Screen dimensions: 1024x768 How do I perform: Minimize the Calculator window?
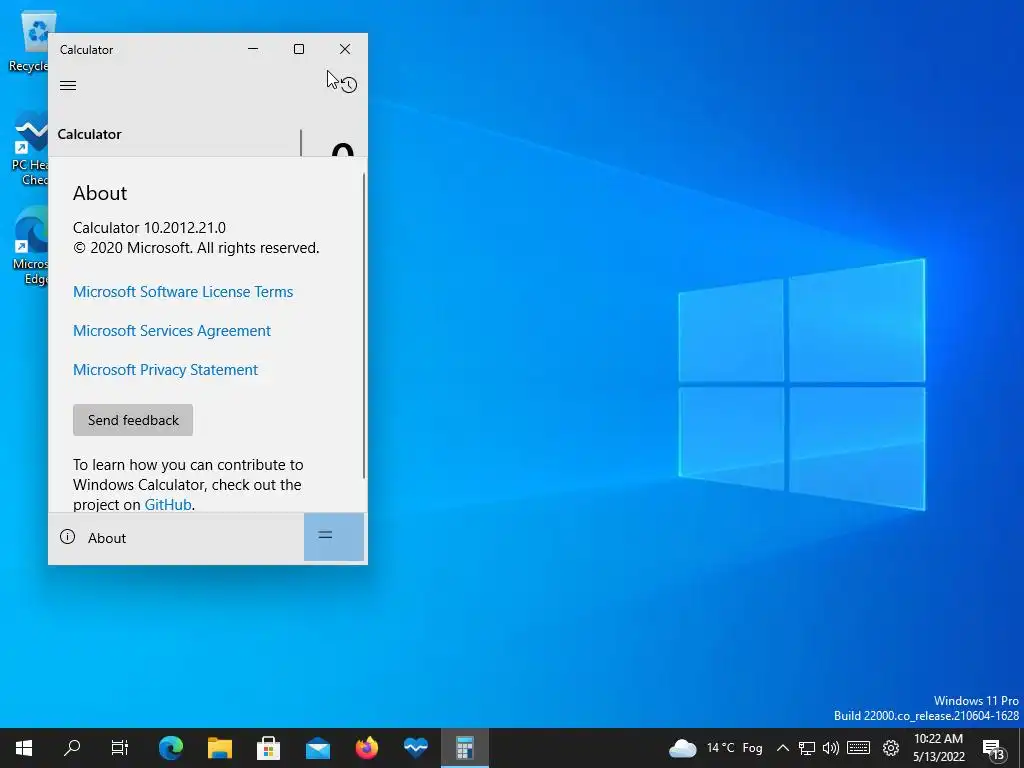pyautogui.click(x=253, y=49)
